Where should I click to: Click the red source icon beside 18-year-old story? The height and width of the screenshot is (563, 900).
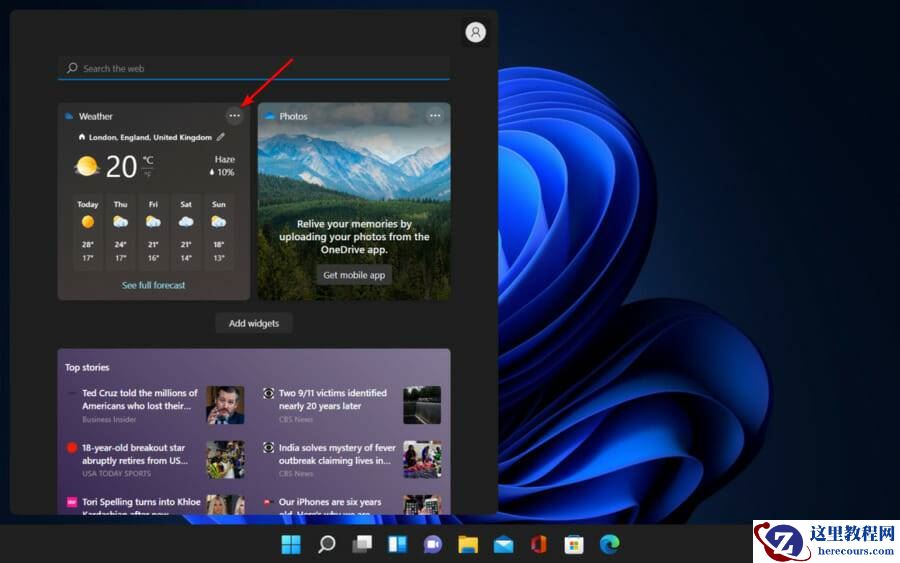coord(72,448)
